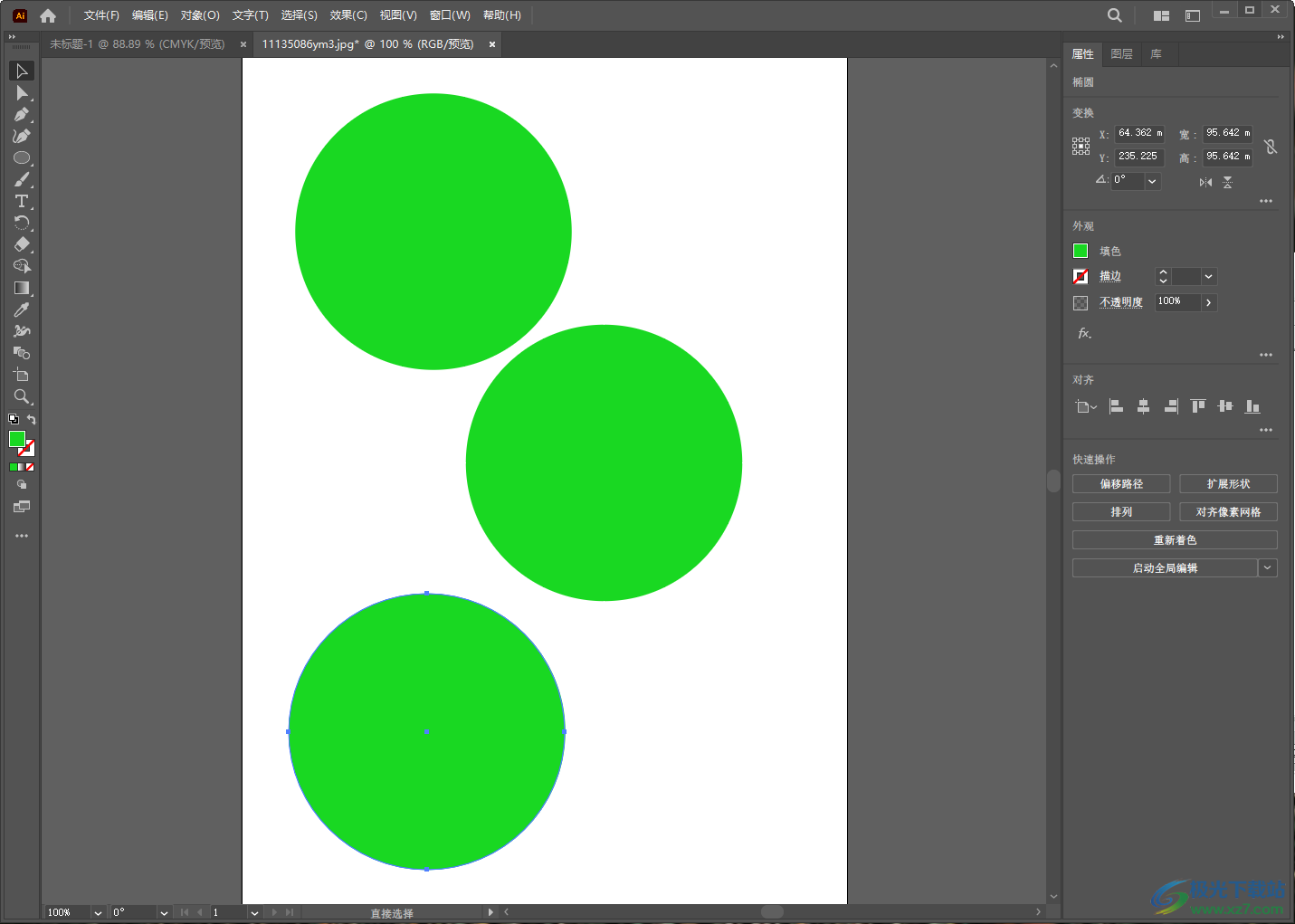
Task: Swap the fill and stroke colors
Action: pos(32,420)
